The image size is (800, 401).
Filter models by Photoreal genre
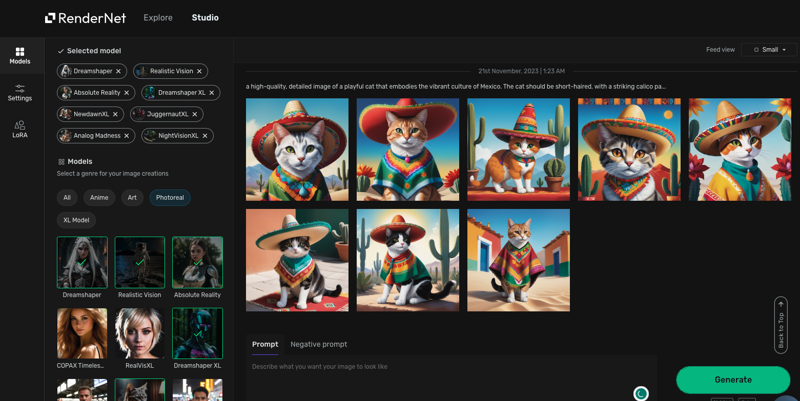pos(170,197)
